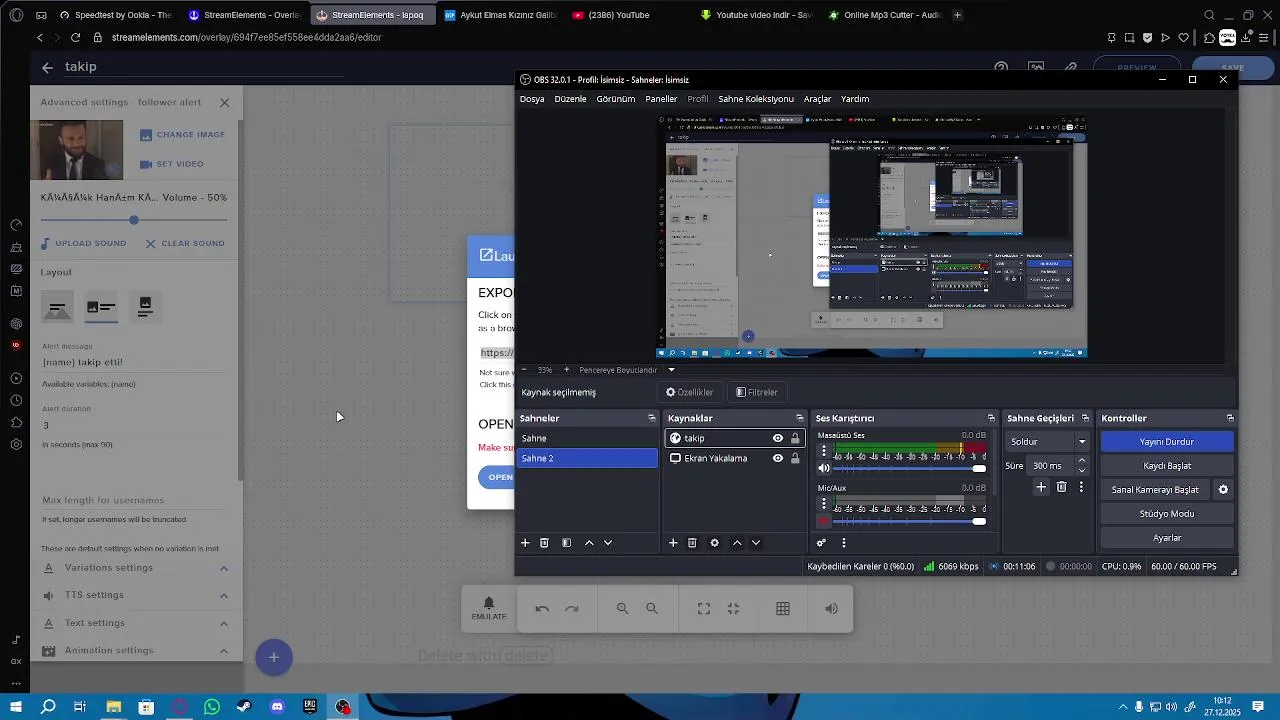Go back with arrow beside takip title

coord(47,67)
